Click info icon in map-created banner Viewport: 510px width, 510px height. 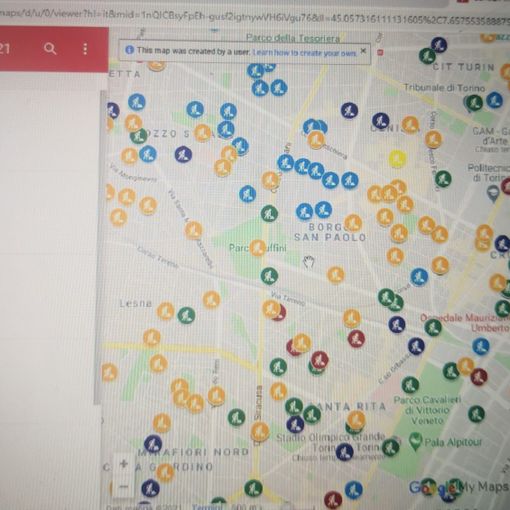(x=129, y=50)
